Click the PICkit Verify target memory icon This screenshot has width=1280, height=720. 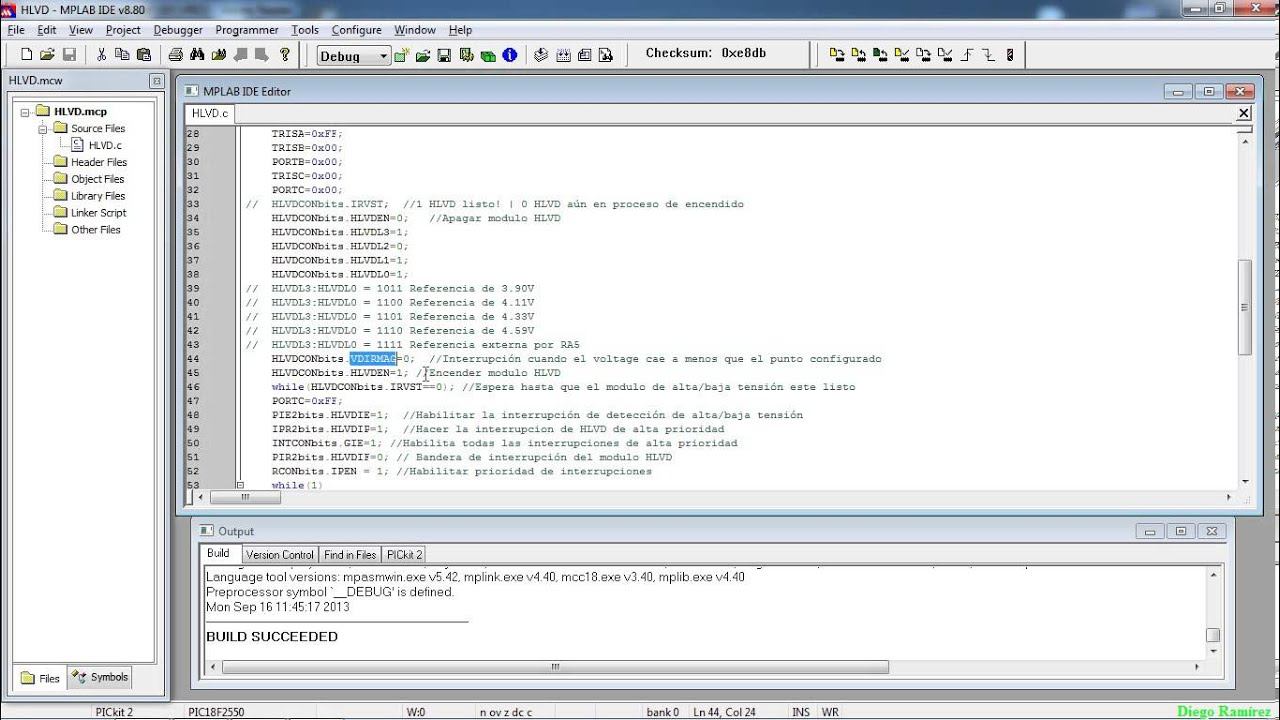902,55
